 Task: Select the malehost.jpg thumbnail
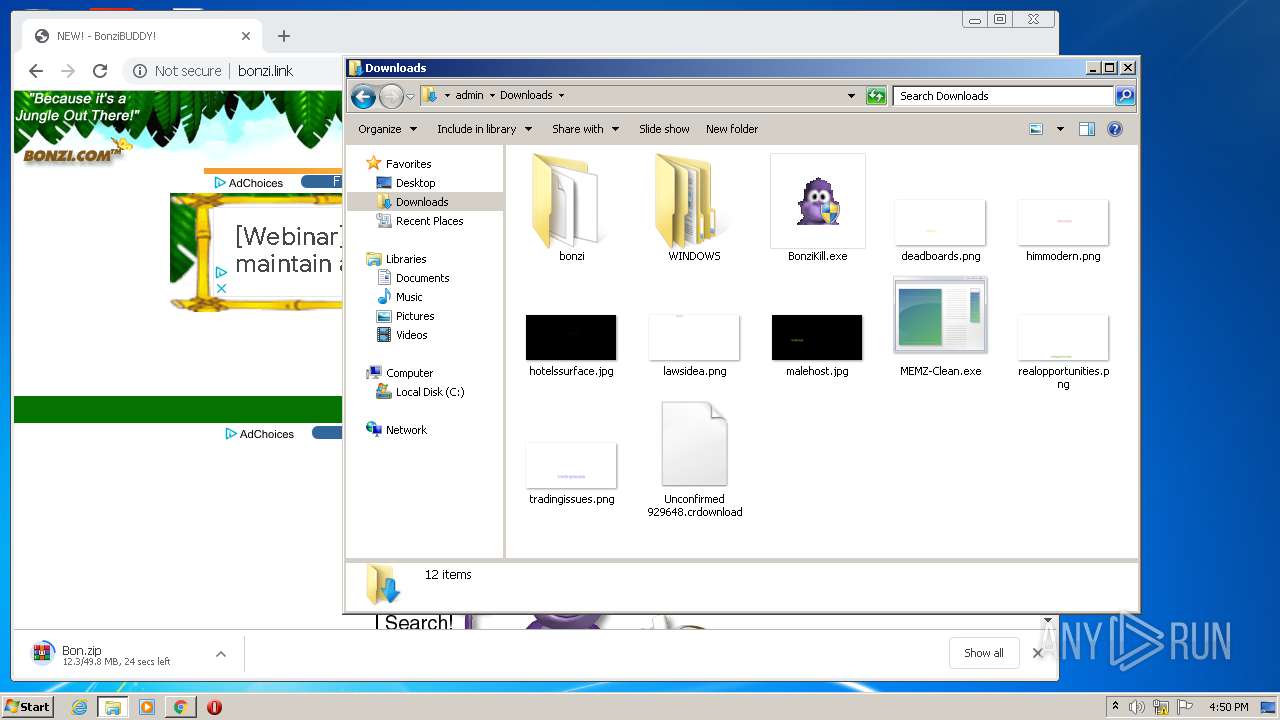[817, 337]
